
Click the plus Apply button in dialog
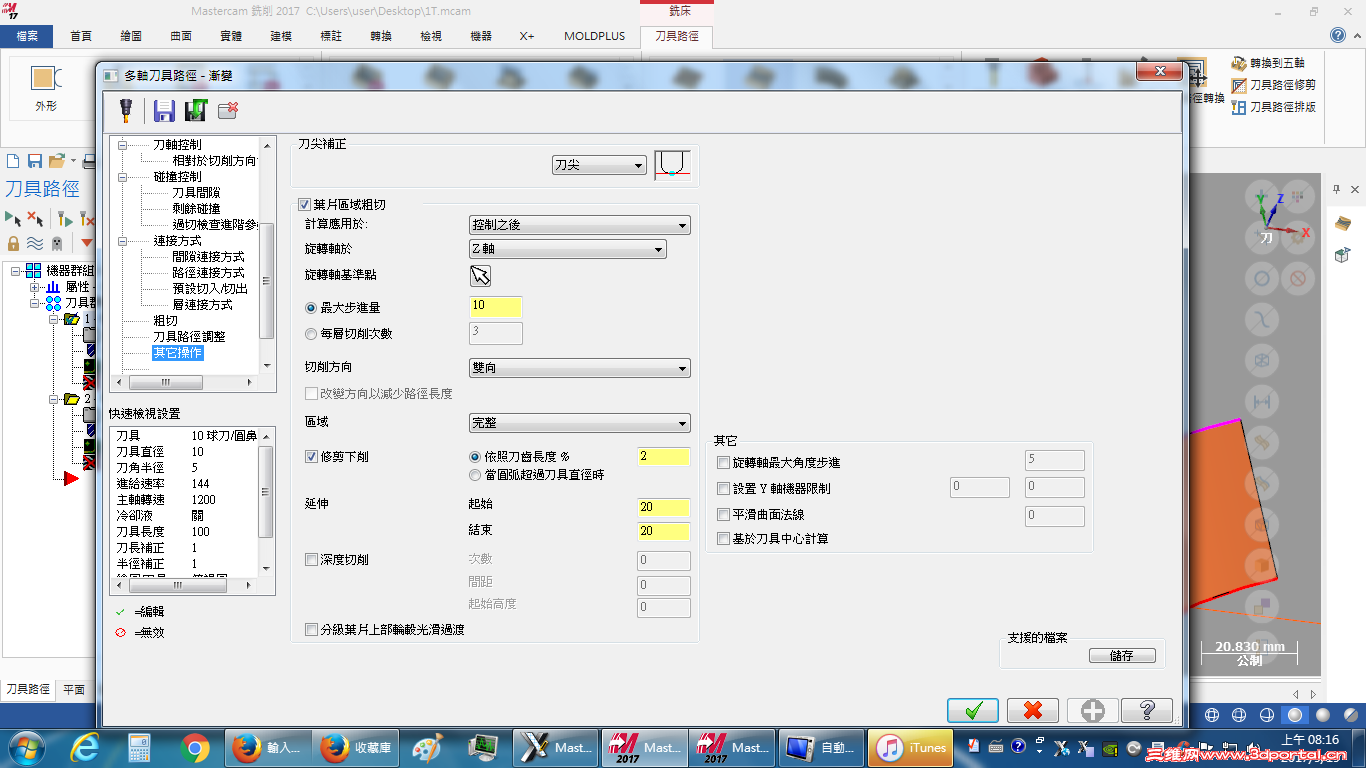[1092, 710]
